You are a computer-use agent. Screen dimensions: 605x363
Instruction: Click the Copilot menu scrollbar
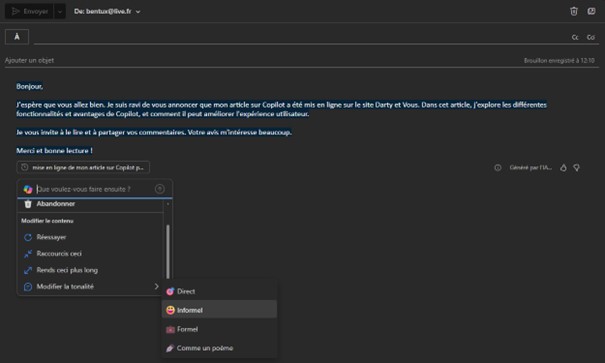168,251
